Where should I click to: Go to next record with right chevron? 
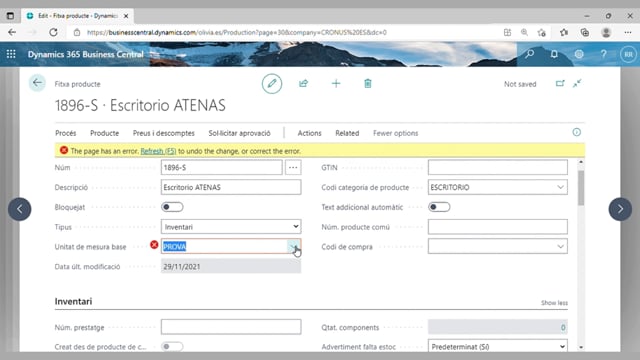point(620,209)
